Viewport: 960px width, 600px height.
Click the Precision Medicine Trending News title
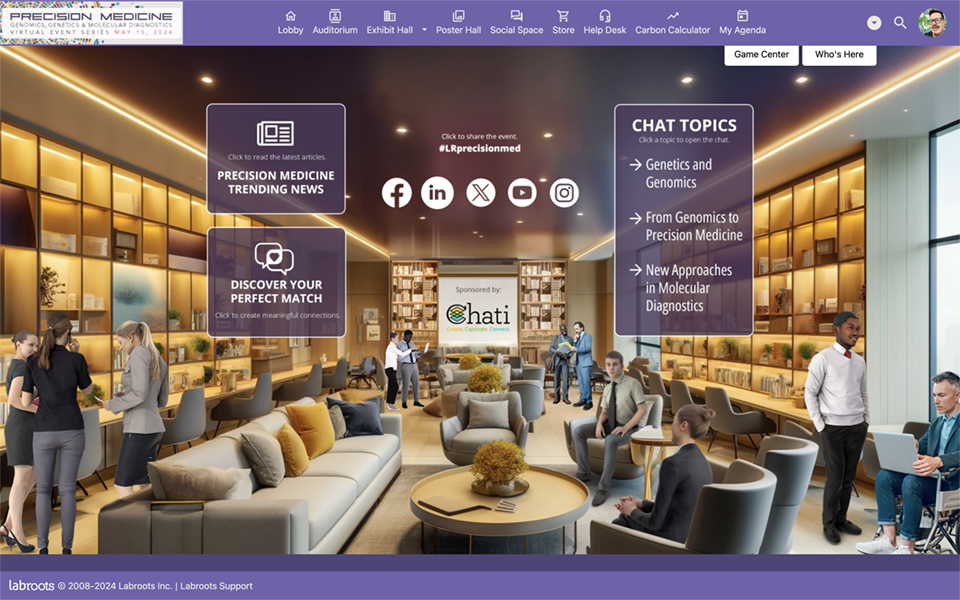[276, 182]
